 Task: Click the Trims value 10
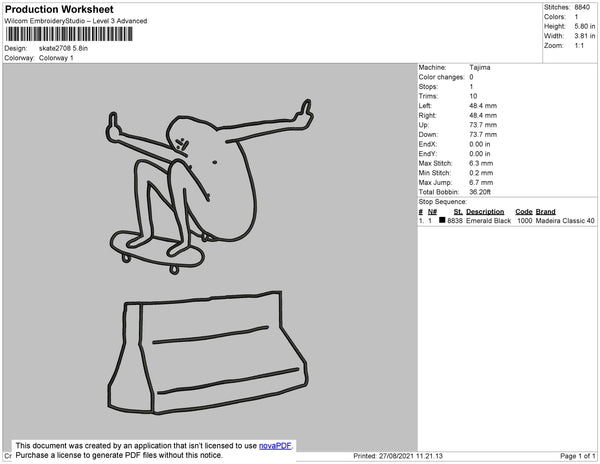473,96
